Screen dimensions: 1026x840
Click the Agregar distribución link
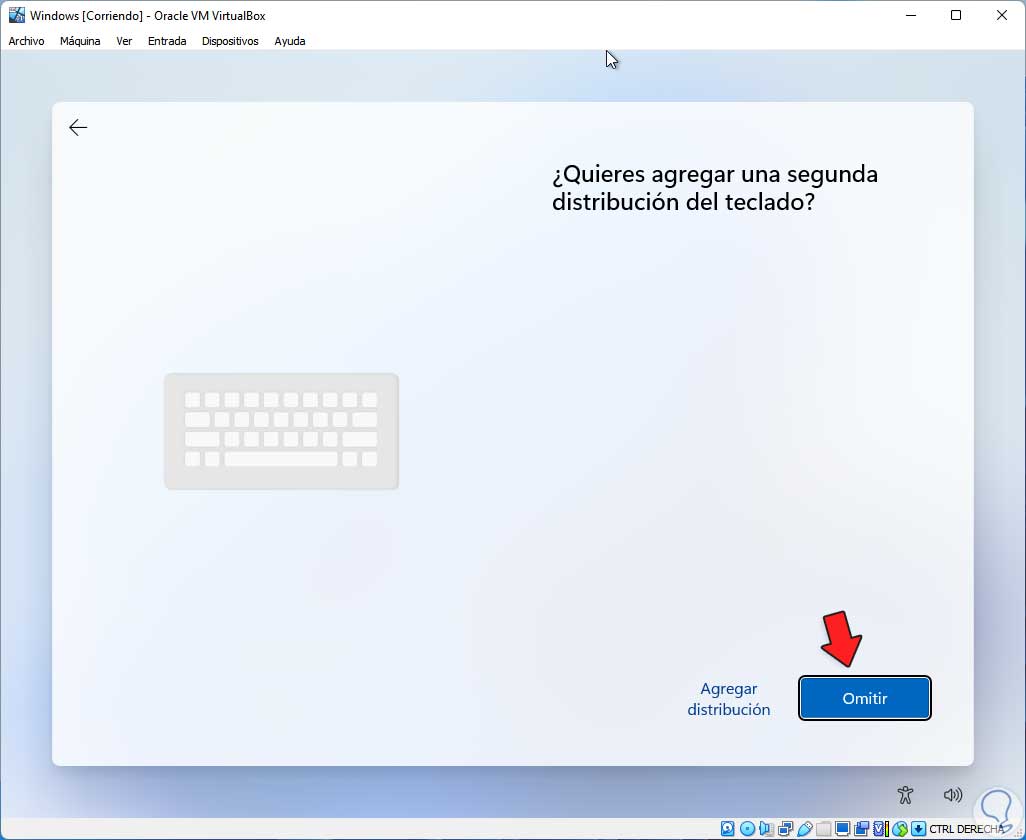[728, 699]
